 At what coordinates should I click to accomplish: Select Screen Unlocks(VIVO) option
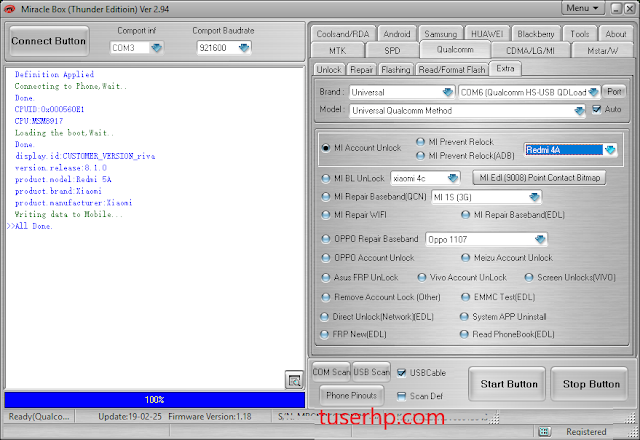529,278
